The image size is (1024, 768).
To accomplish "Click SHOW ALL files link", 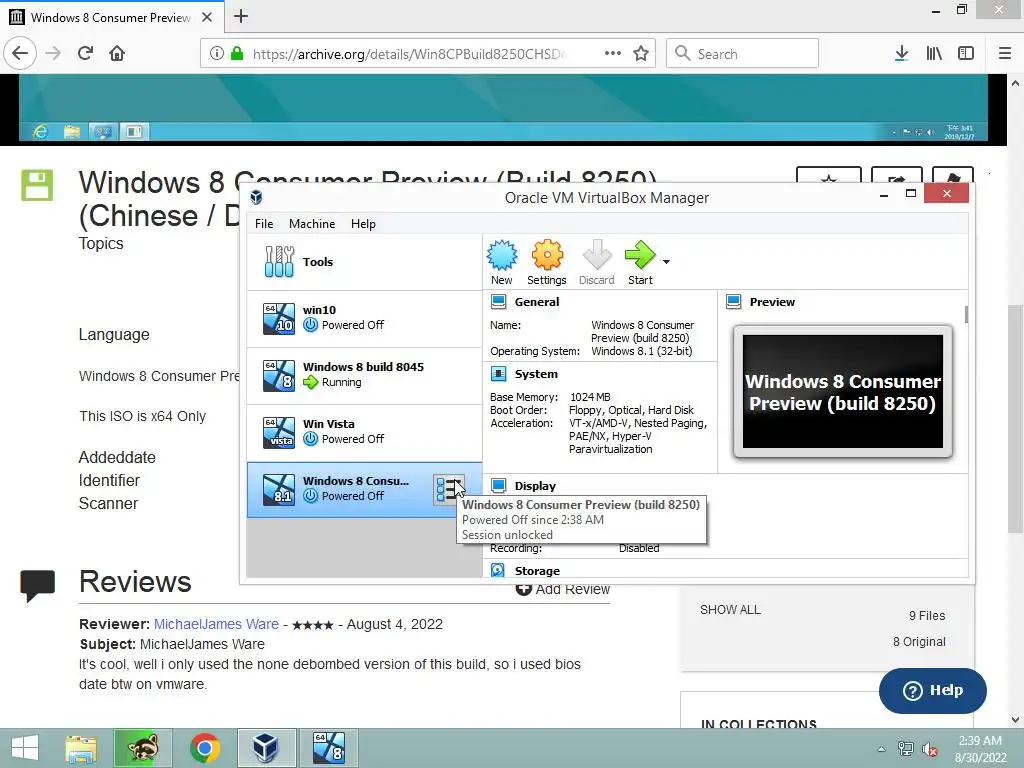I will (730, 609).
